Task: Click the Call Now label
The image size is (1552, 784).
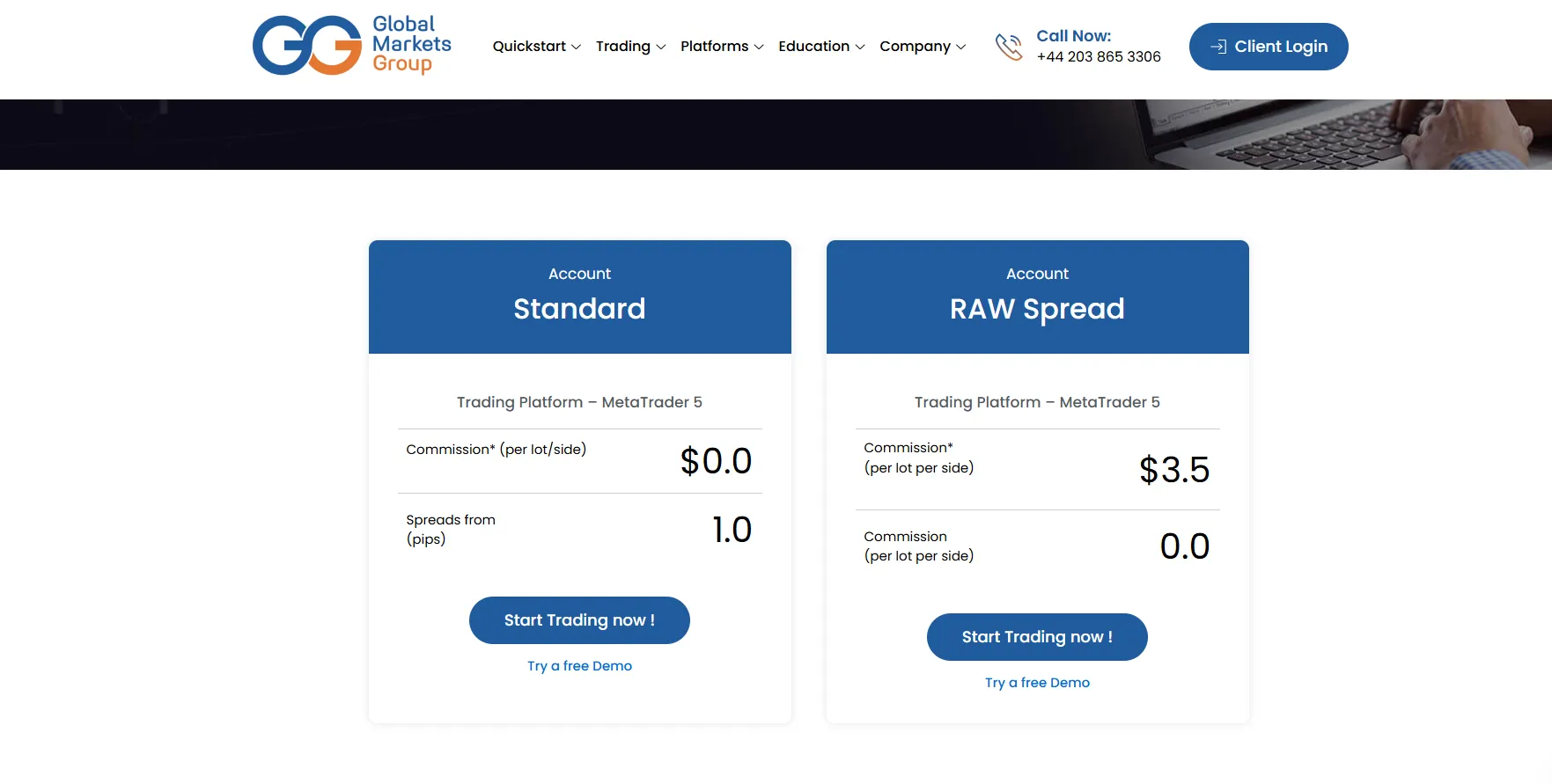Action: 1074,36
